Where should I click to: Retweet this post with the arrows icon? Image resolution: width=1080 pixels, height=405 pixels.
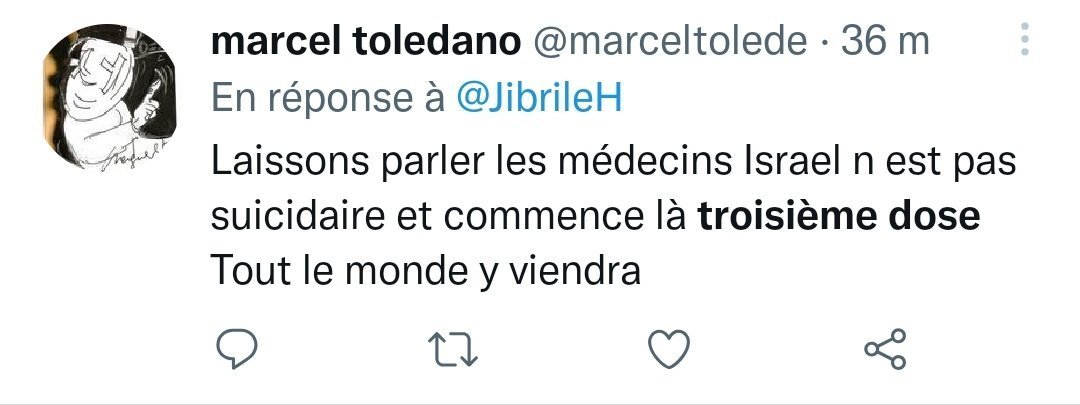pyautogui.click(x=453, y=349)
